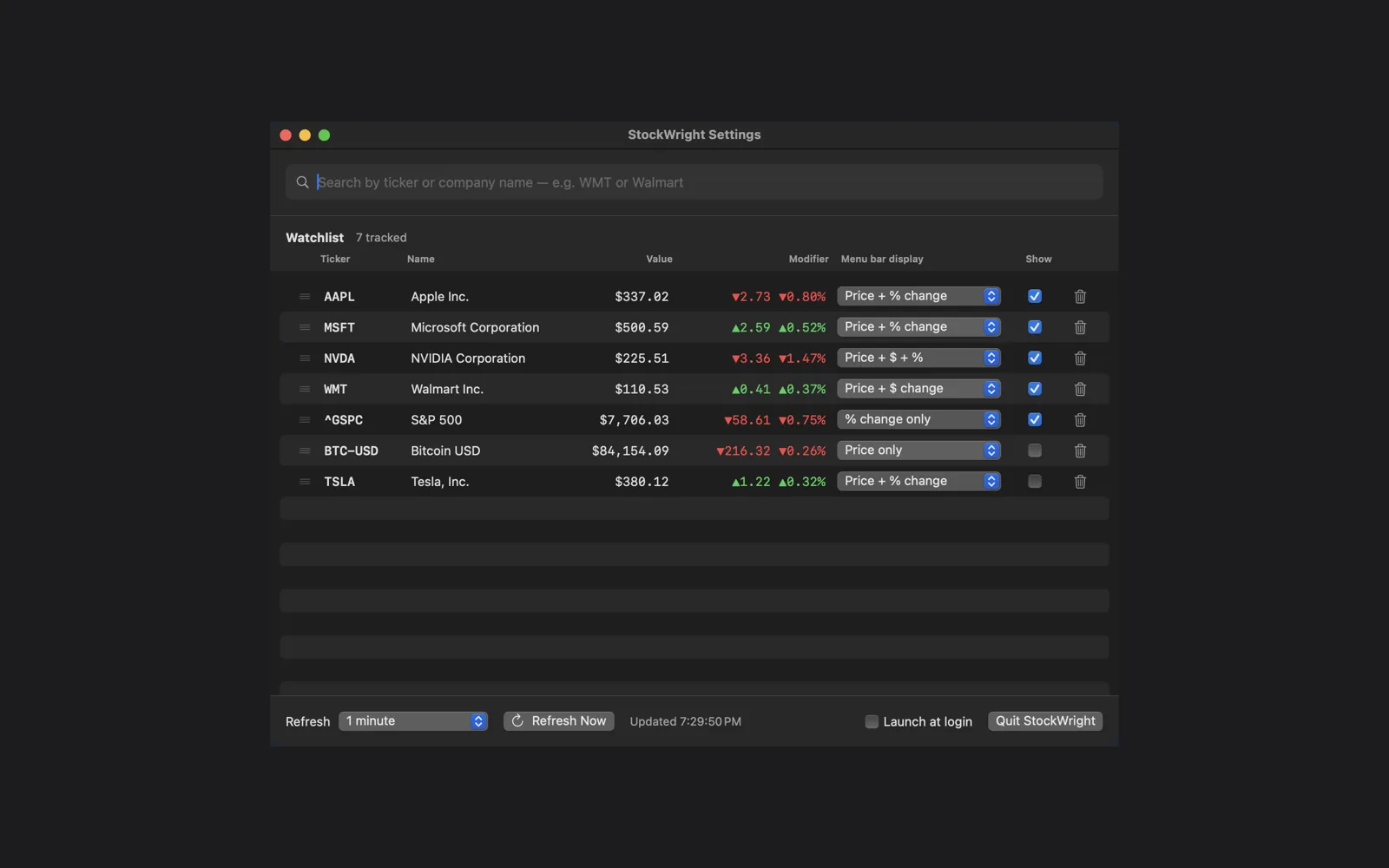Viewport: 1389px width, 868px height.
Task: Select the NVIDIA Corporation name
Action: (x=468, y=358)
